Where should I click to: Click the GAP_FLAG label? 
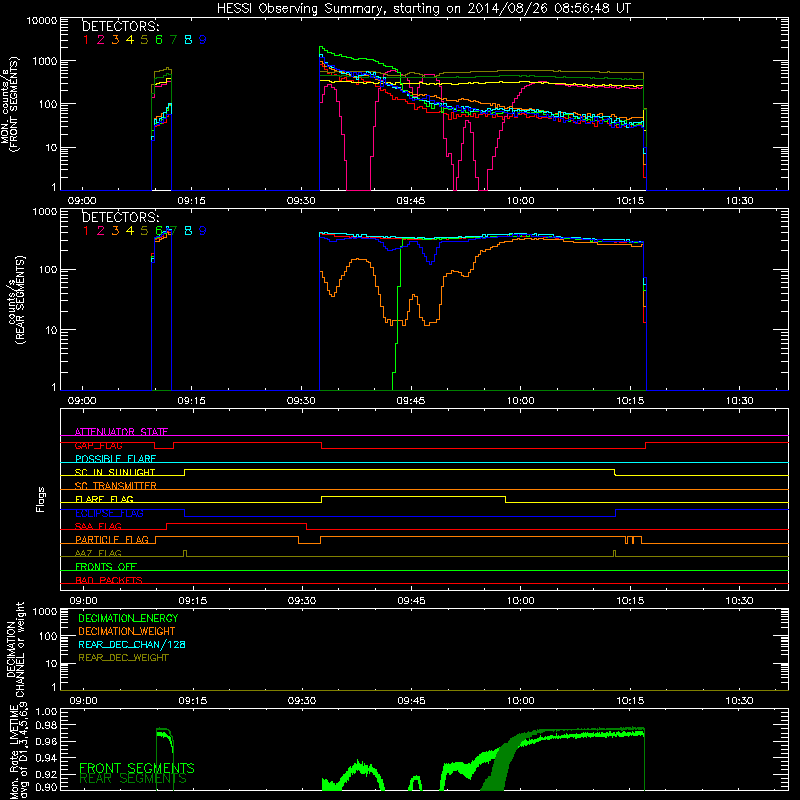pos(98,445)
